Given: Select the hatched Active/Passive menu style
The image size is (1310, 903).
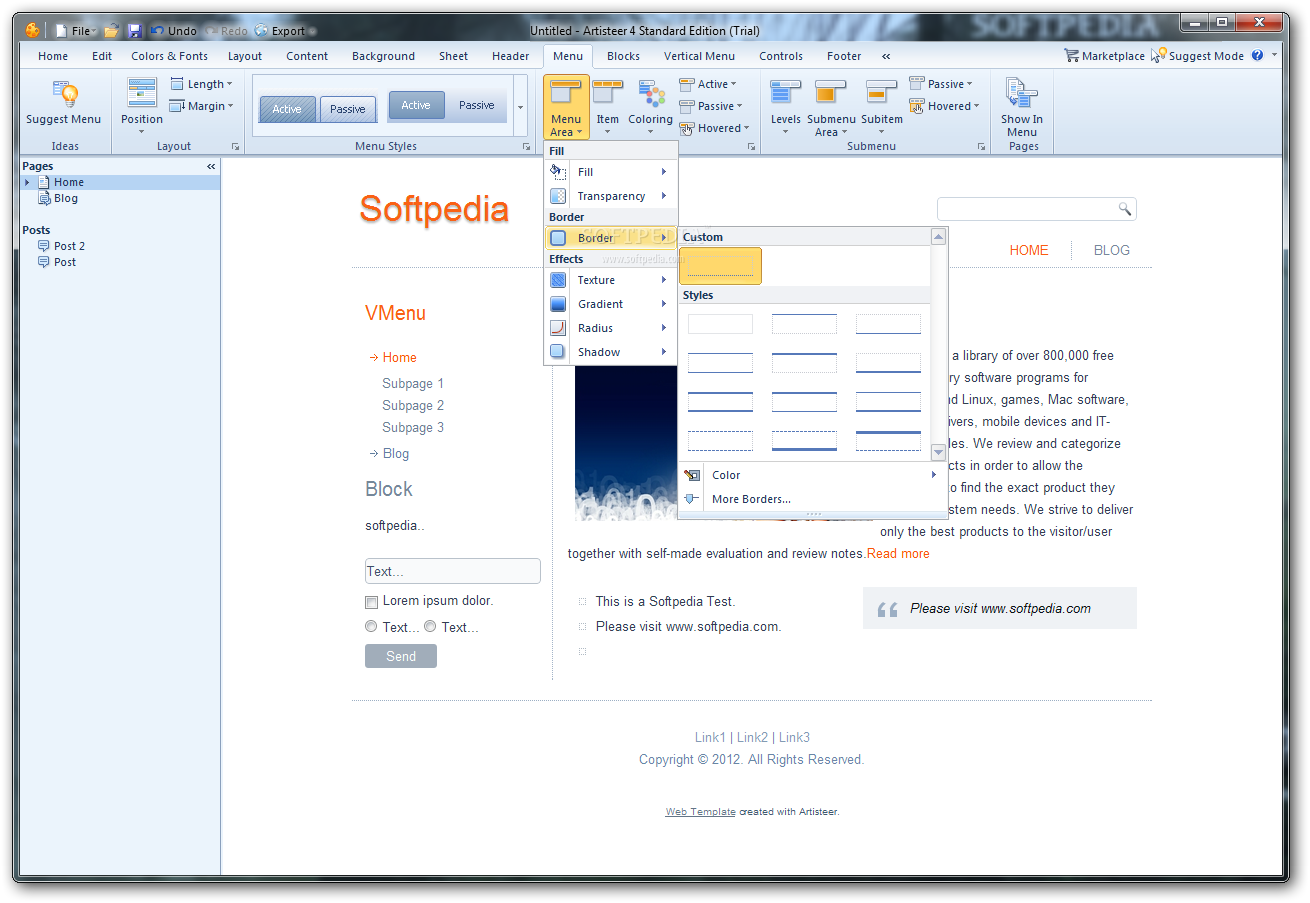Looking at the screenshot, I should [318, 108].
